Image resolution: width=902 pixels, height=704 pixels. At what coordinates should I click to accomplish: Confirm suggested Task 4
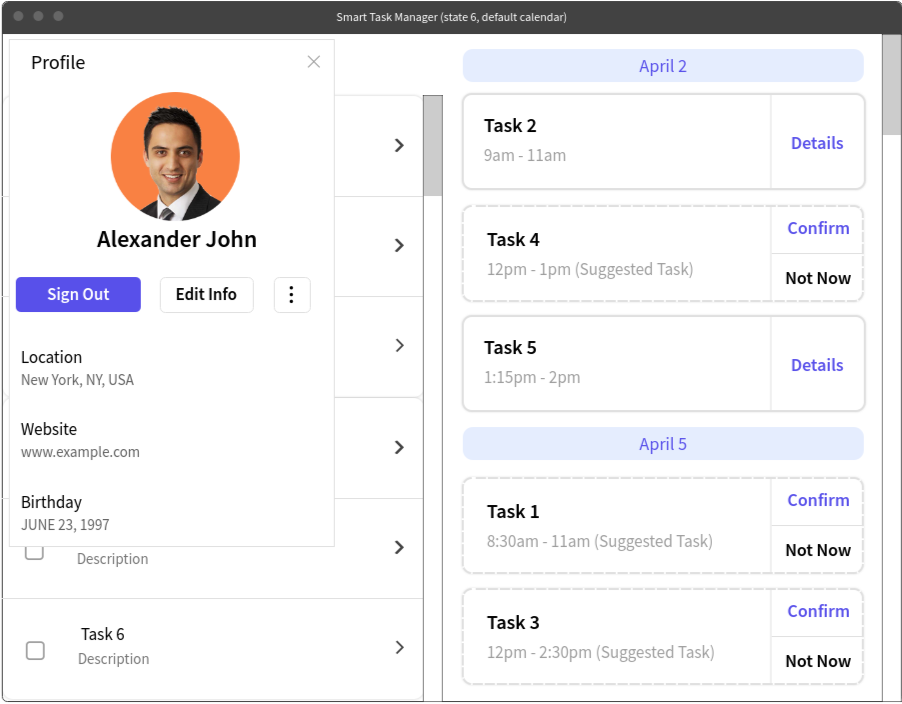818,228
